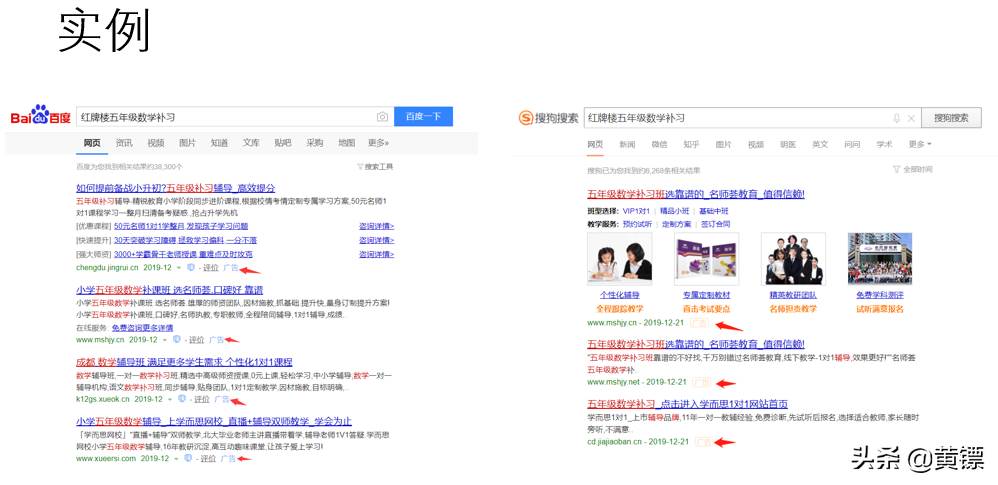Click chengdu.jingrui.cn result URL

point(107,267)
